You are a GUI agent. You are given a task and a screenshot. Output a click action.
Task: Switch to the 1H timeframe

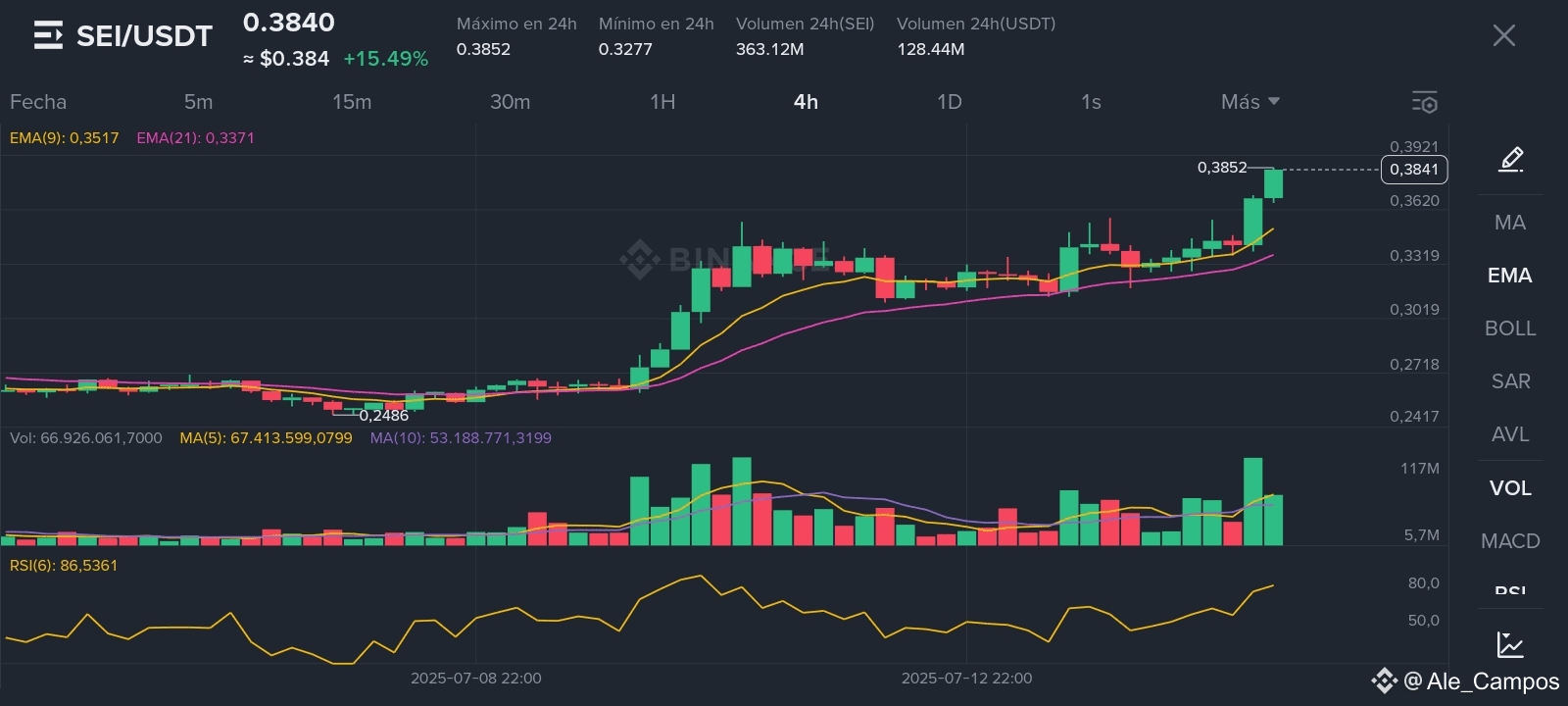tap(662, 102)
